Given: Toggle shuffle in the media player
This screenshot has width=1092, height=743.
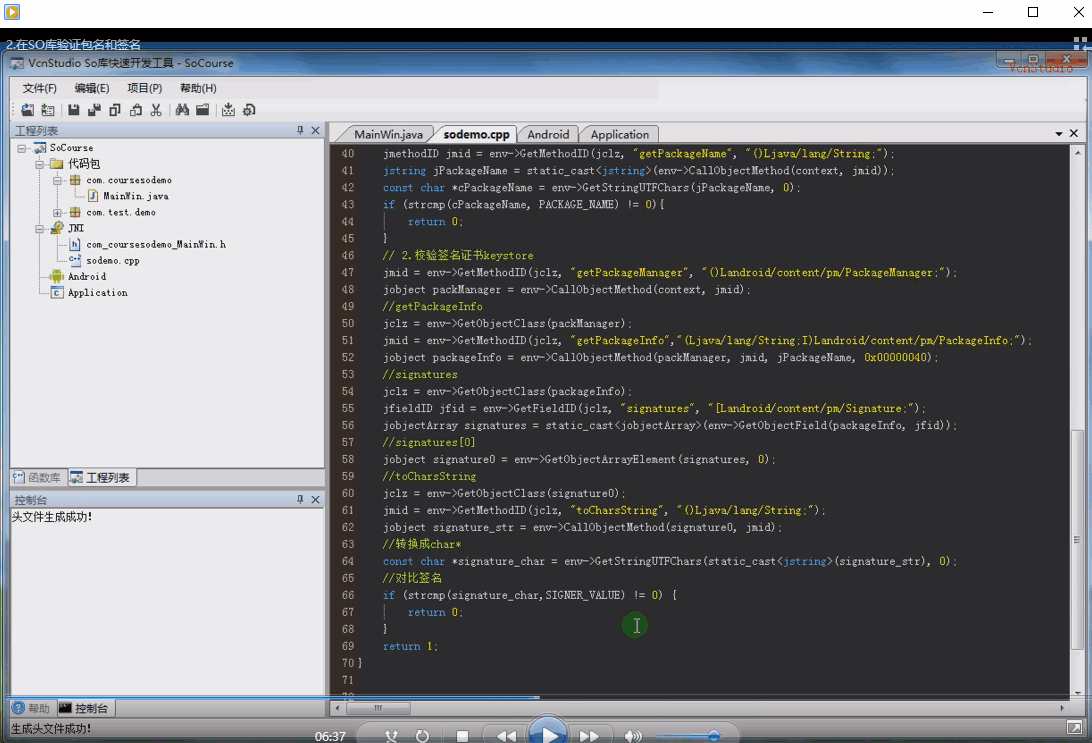Looking at the screenshot, I should [x=391, y=736].
